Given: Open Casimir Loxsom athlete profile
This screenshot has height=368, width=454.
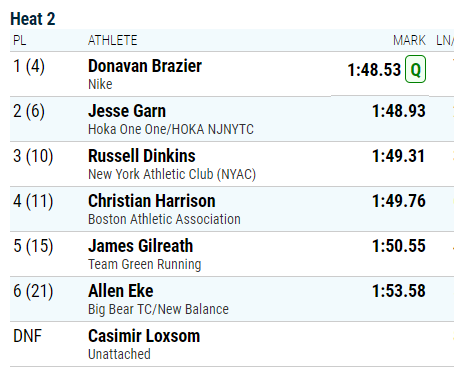Looking at the screenshot, I should (144, 336).
